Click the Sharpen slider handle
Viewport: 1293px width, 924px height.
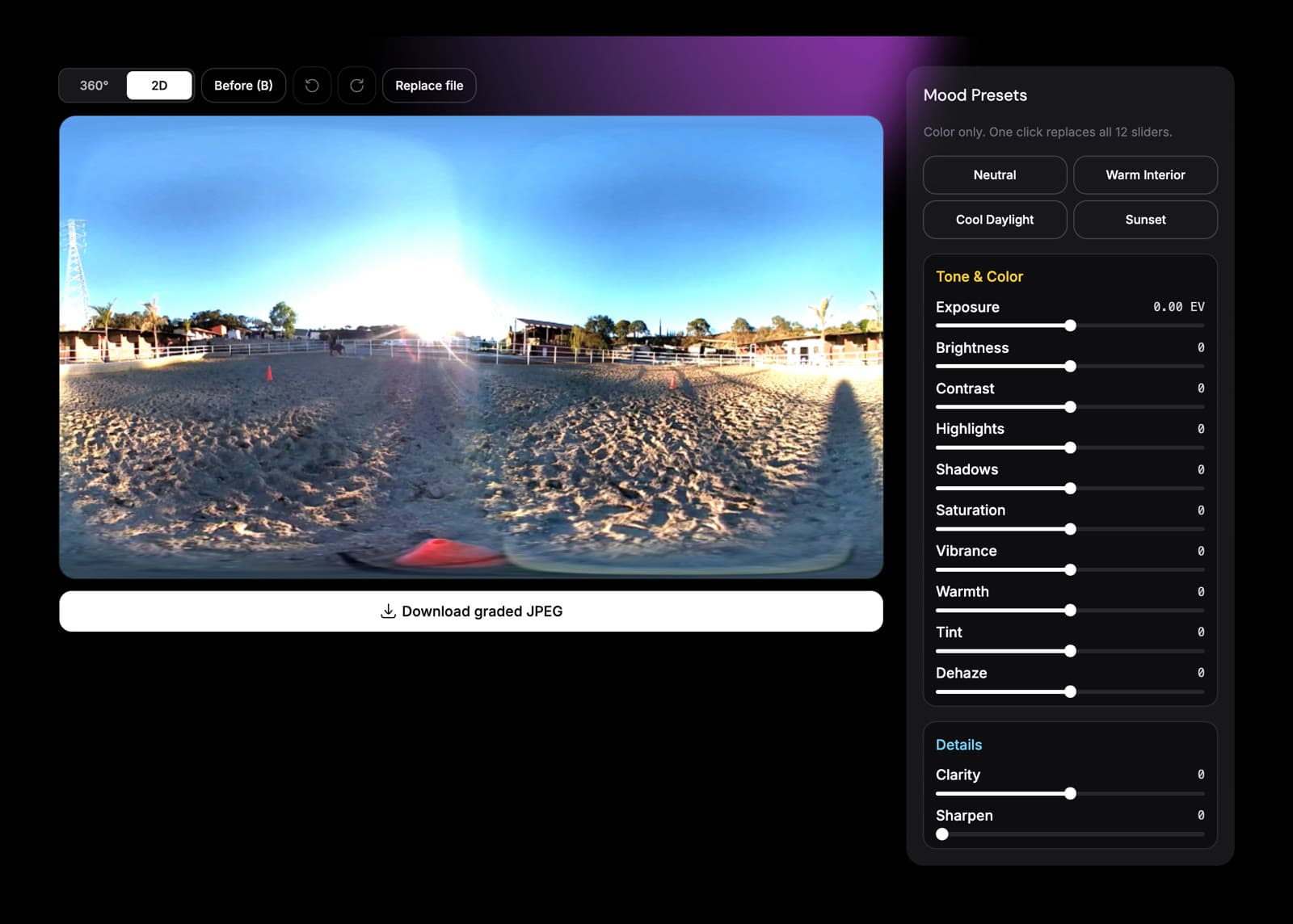pos(942,834)
